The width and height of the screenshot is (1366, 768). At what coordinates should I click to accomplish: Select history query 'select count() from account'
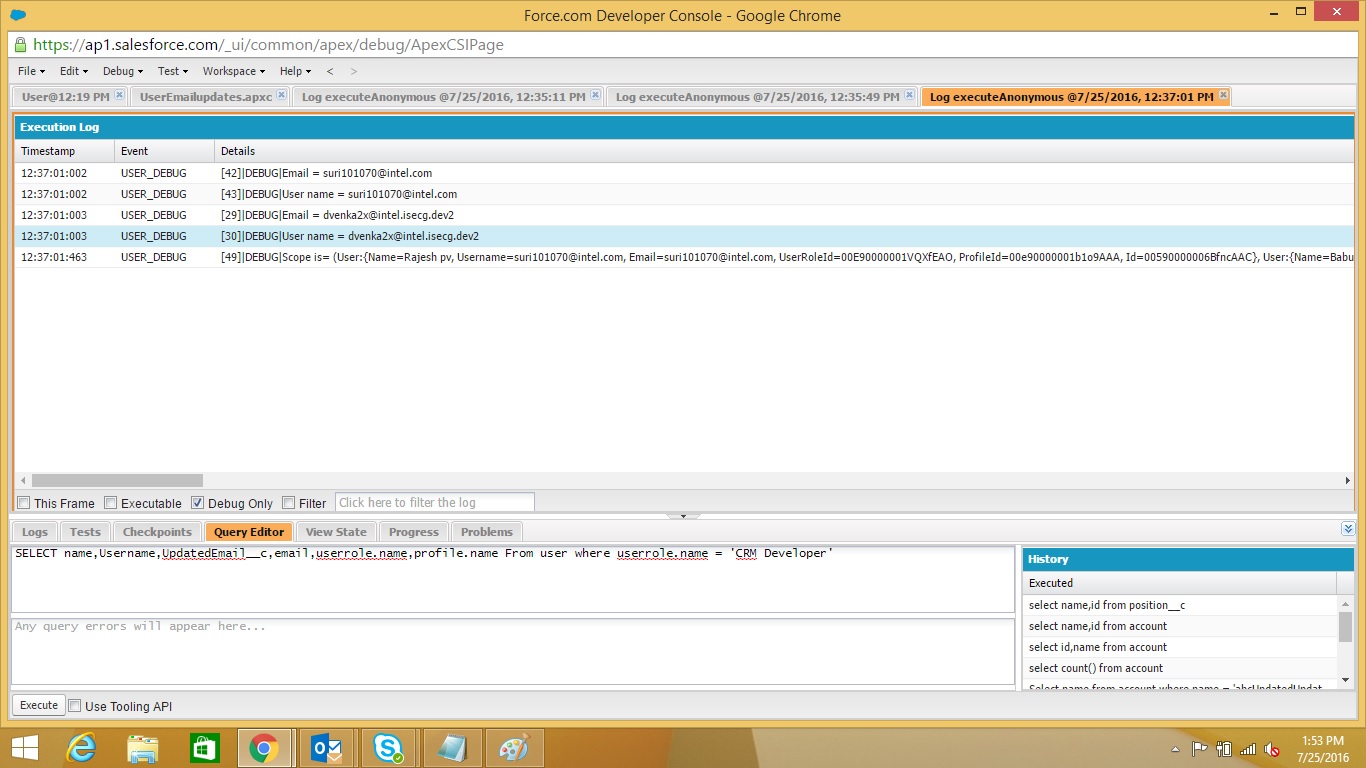click(1180, 668)
